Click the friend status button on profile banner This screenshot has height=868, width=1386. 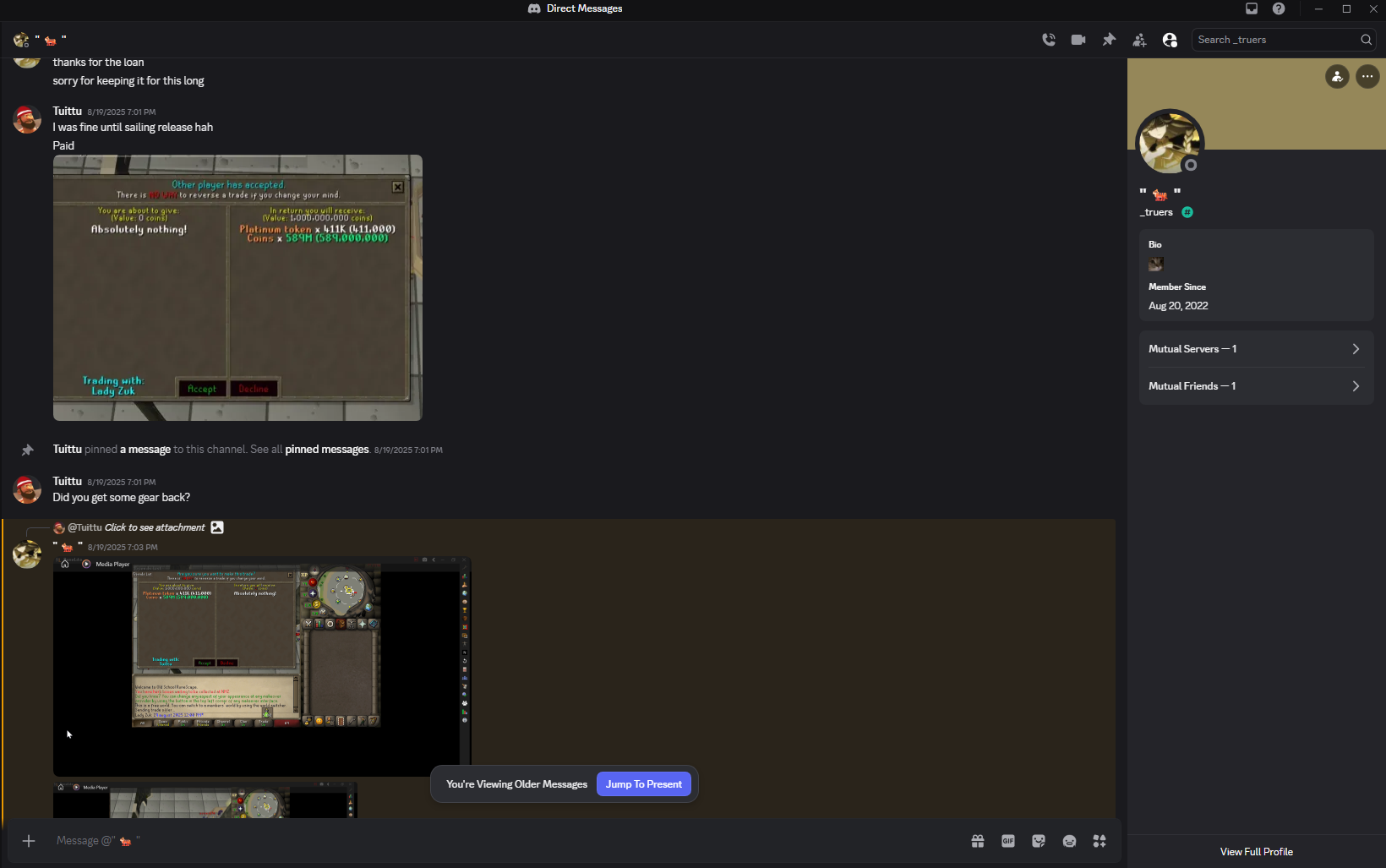tap(1337, 77)
